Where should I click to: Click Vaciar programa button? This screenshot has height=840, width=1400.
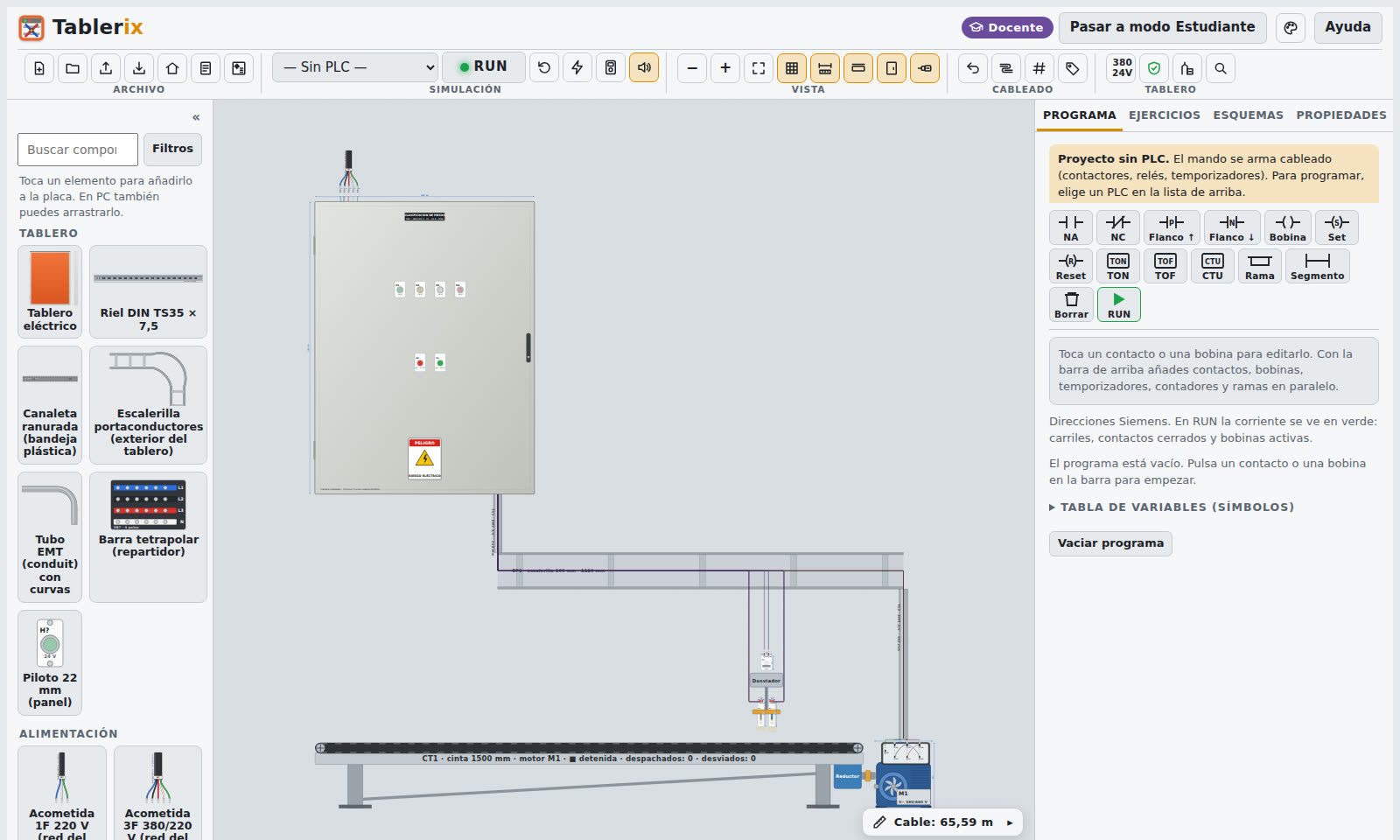click(1110, 543)
